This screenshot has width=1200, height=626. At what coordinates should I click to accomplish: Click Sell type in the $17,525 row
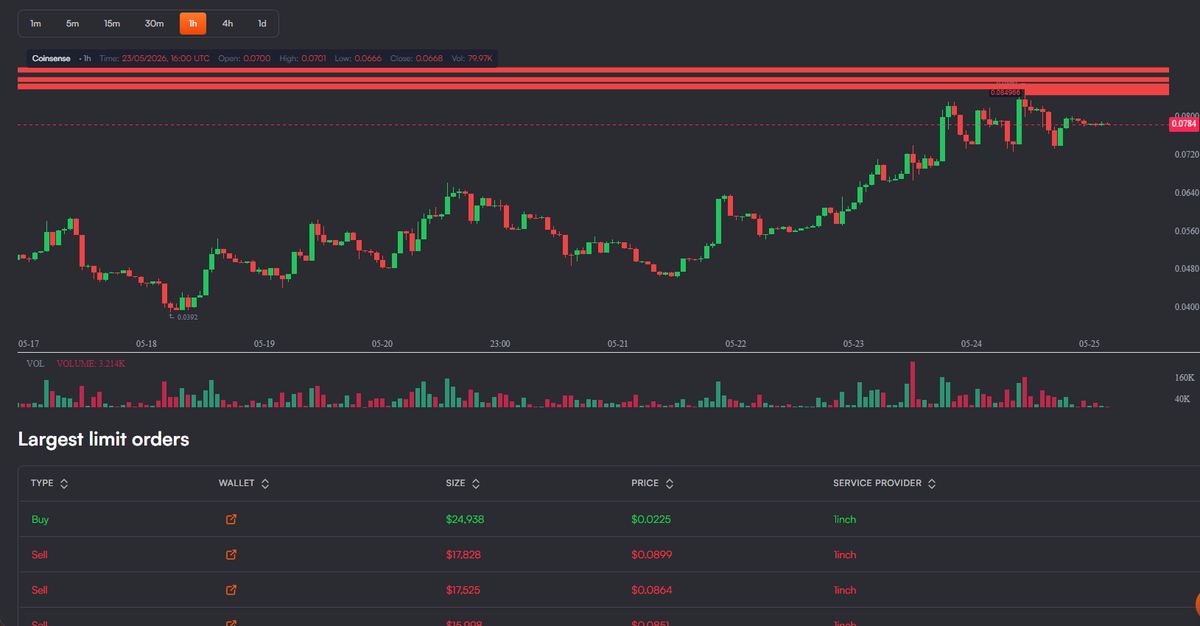click(40, 590)
